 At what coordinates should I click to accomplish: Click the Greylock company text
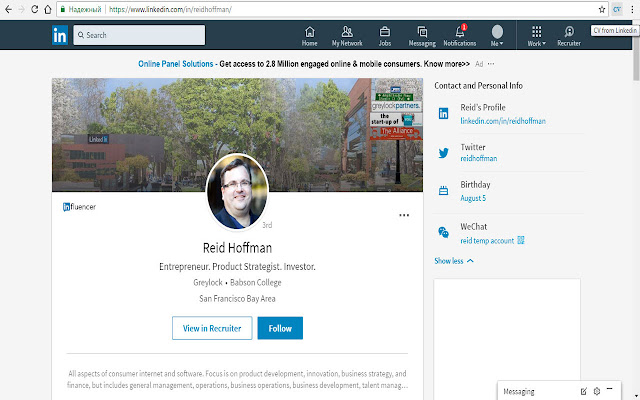point(208,282)
